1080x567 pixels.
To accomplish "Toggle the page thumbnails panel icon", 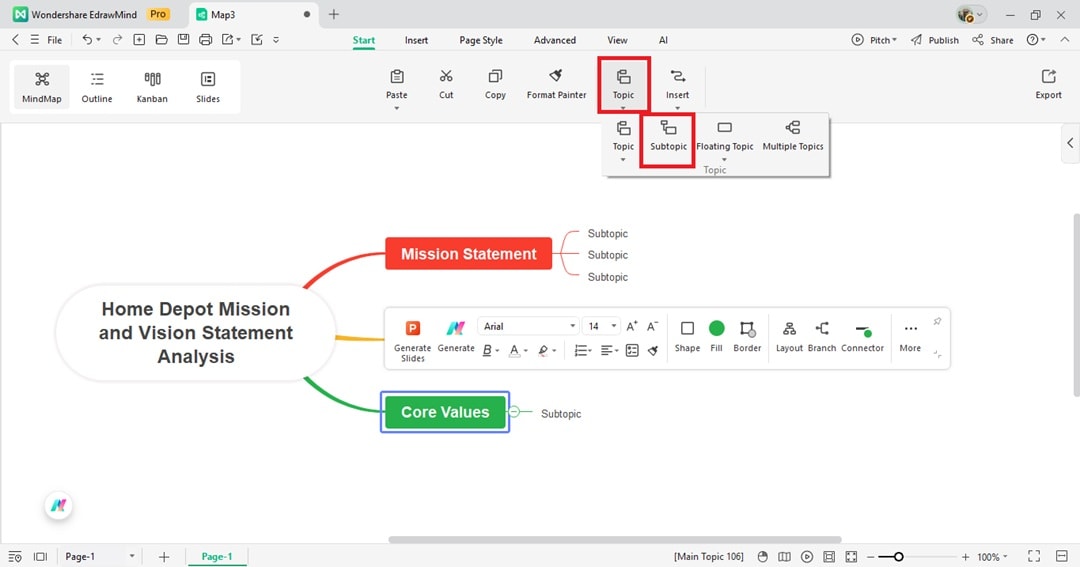I will point(41,557).
